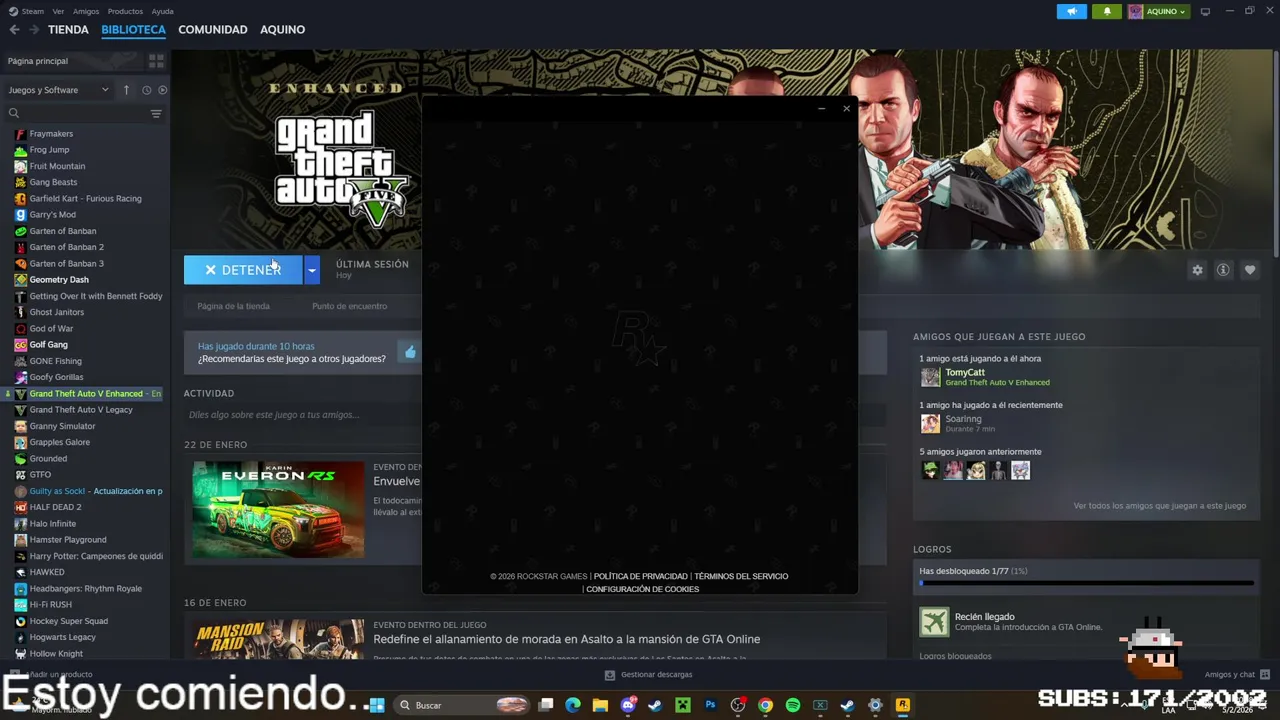Toggle recent activity clock filter
This screenshot has height=720, width=1280.
(146, 90)
